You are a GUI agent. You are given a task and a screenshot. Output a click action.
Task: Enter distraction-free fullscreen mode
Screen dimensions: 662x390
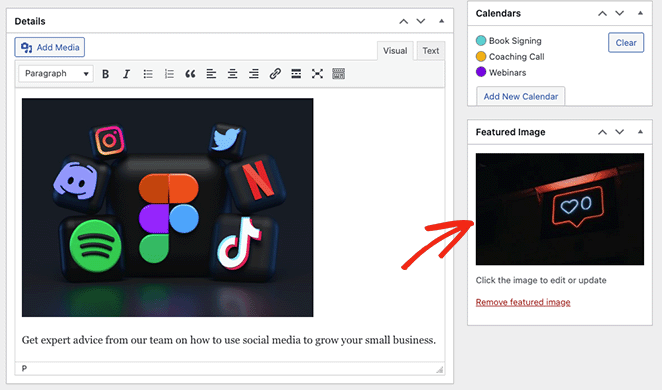coord(317,74)
